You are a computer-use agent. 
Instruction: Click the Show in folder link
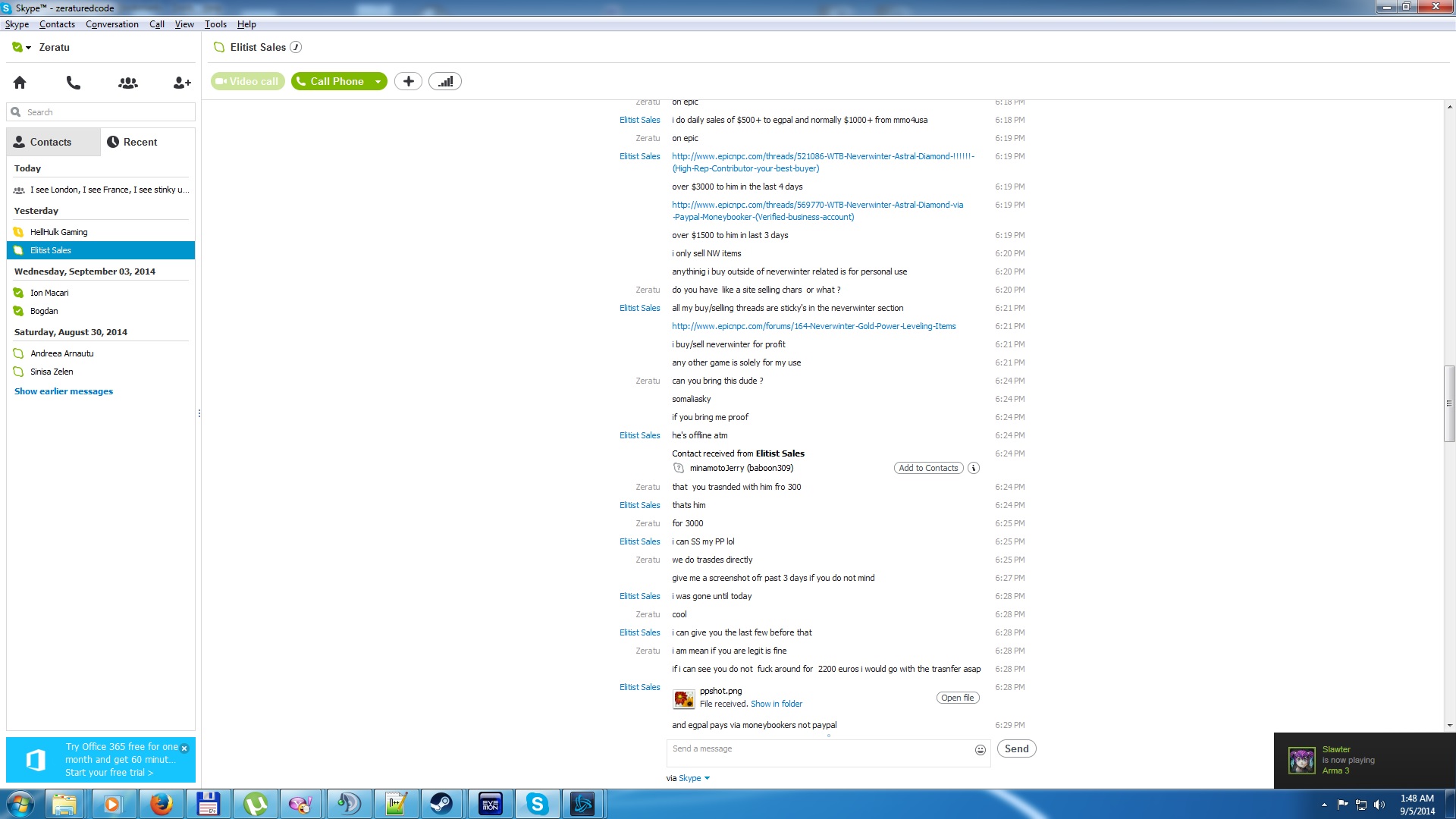[x=777, y=704]
